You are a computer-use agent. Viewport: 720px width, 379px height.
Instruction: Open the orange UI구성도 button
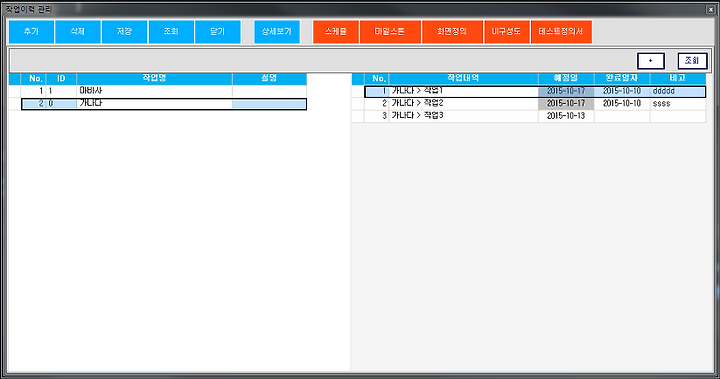(x=507, y=32)
